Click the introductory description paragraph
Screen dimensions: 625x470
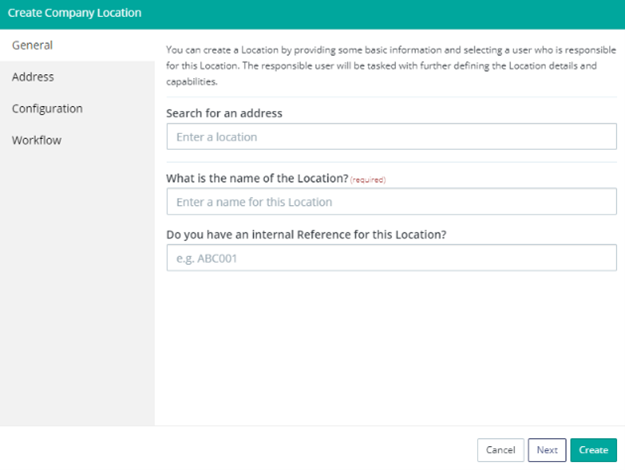point(391,66)
